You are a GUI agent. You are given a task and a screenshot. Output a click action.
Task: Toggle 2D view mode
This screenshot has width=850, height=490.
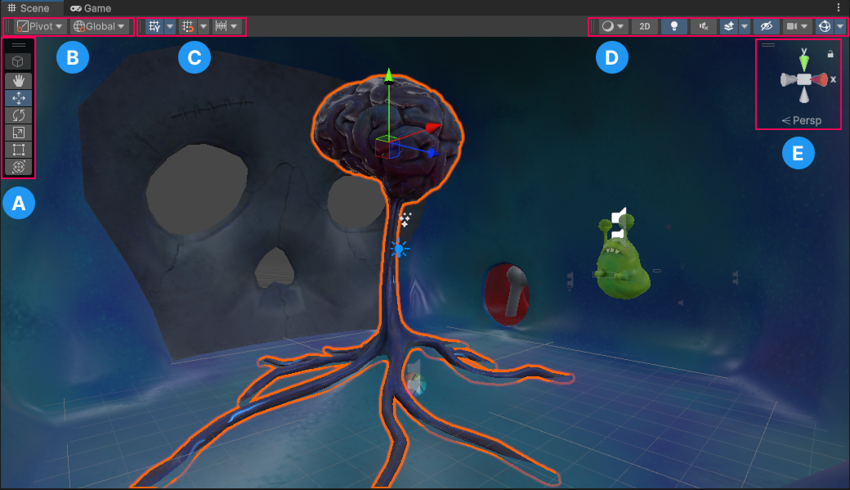645,27
